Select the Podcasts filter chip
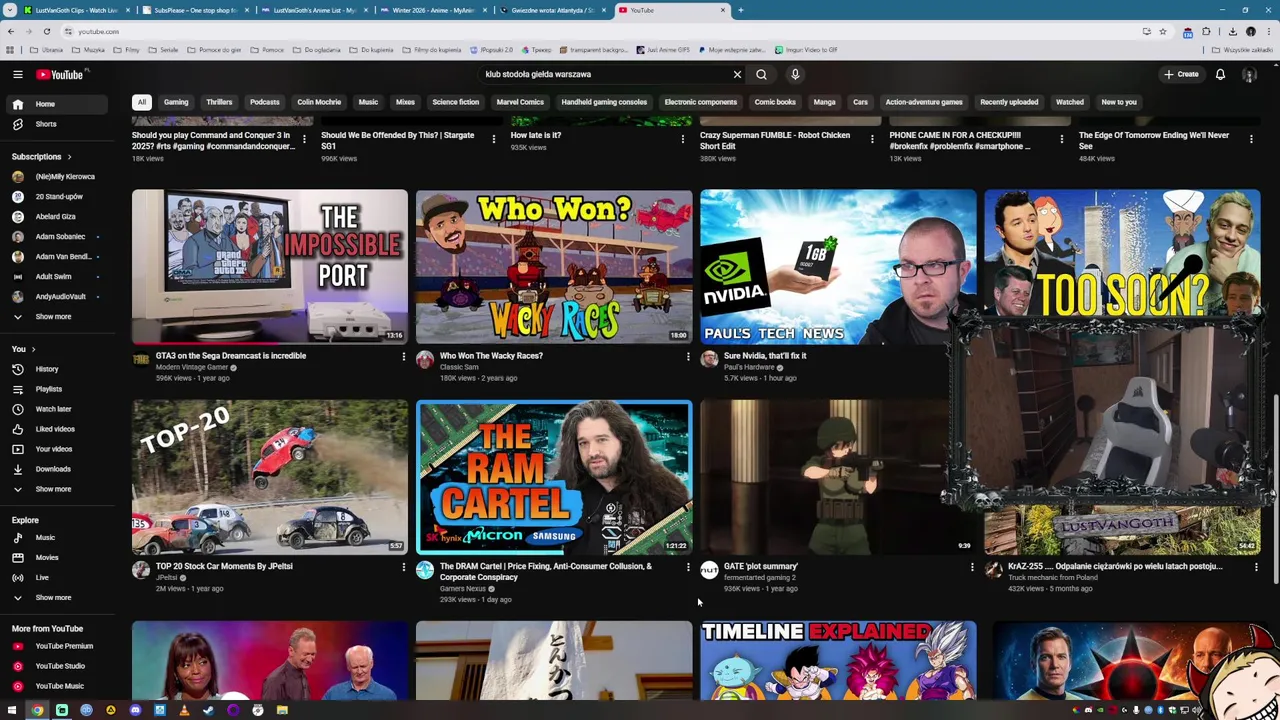 pos(265,102)
